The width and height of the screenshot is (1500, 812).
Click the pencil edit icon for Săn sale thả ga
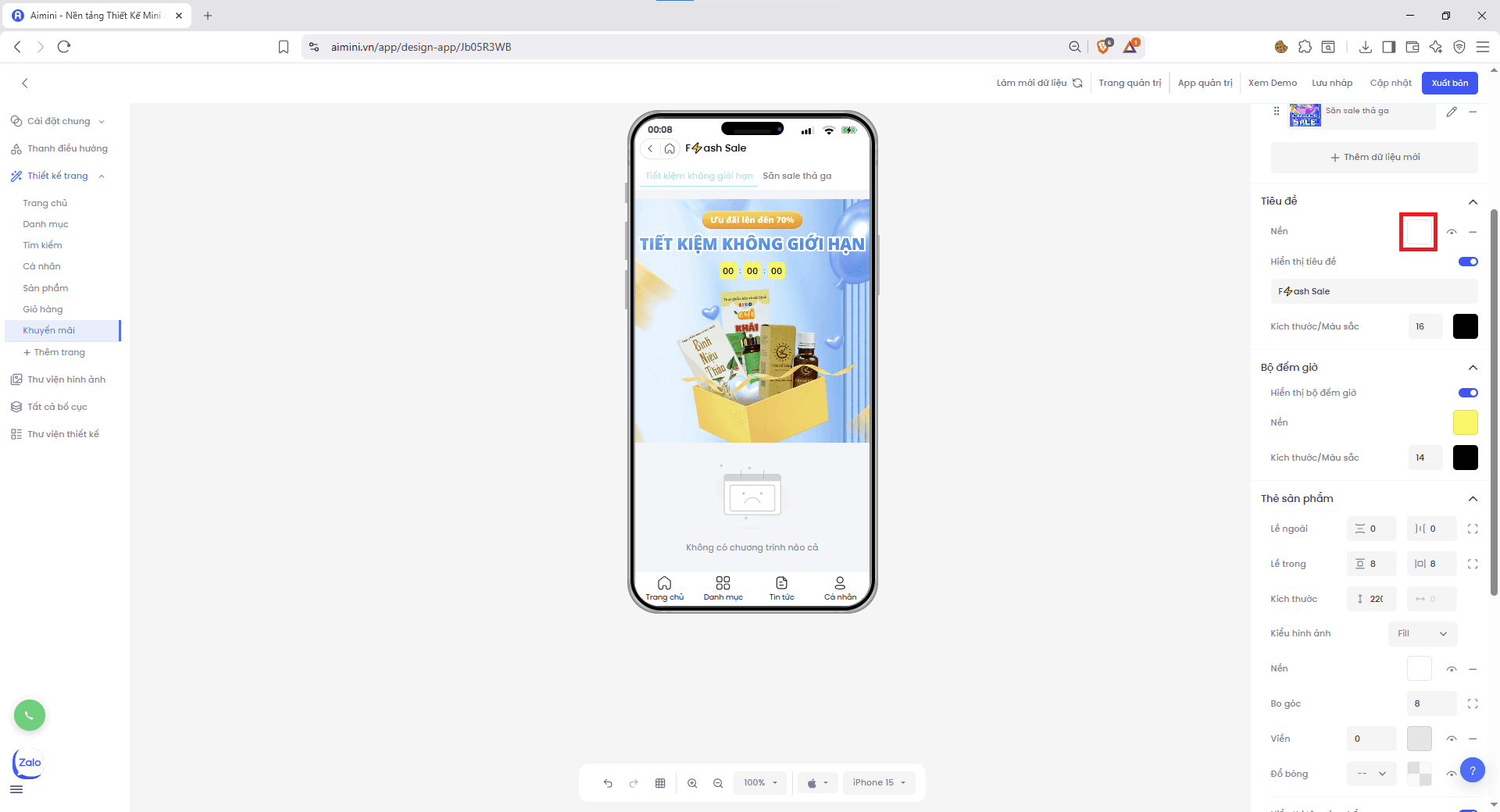point(1452,112)
